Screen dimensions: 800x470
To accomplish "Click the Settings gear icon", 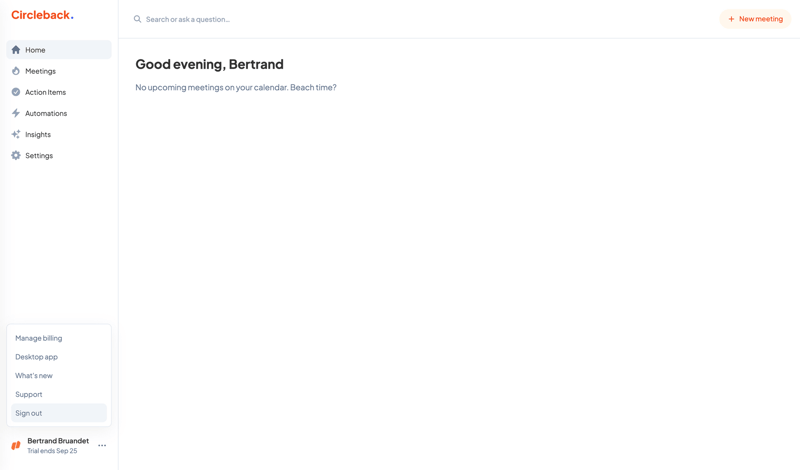I will click(16, 155).
